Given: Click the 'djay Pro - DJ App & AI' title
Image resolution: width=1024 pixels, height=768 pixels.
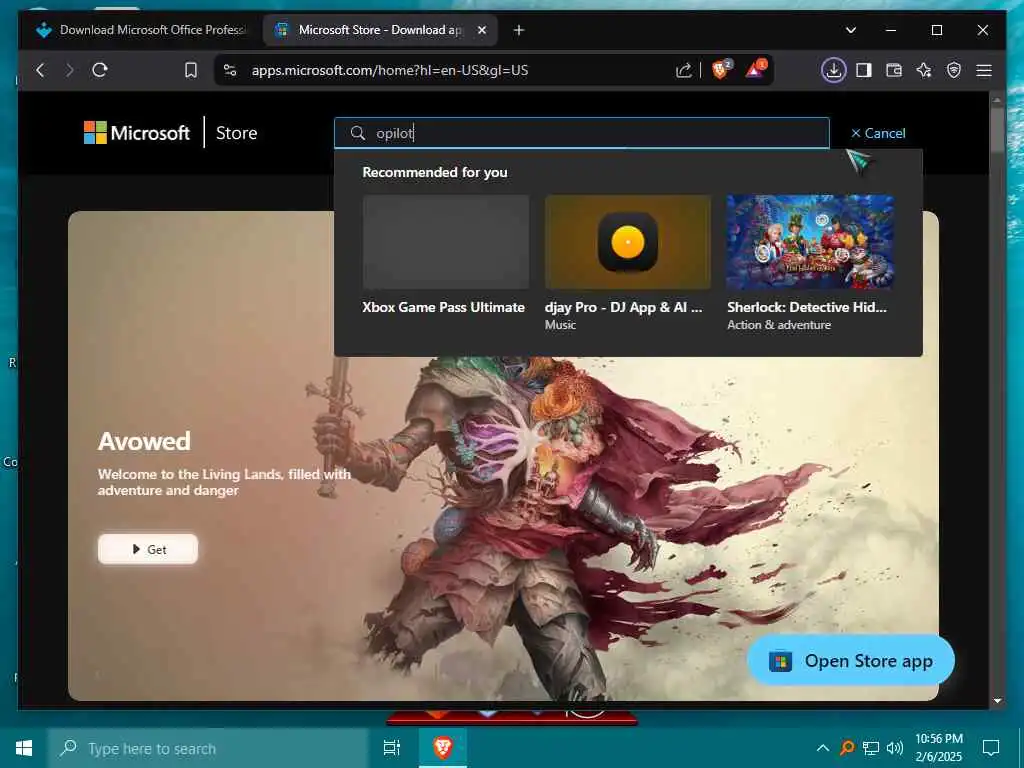Looking at the screenshot, I should click(x=624, y=307).
